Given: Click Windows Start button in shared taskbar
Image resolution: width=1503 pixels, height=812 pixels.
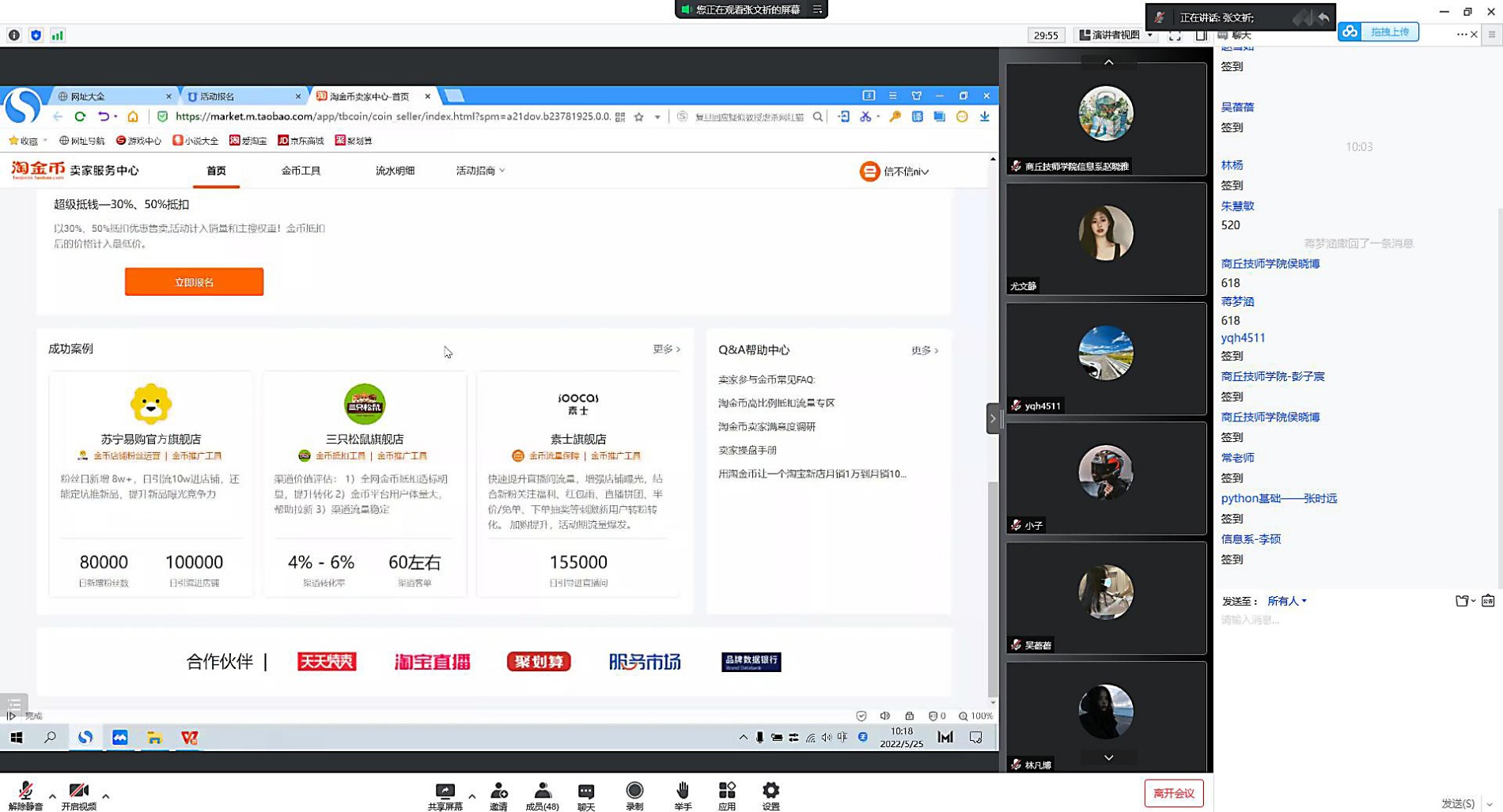Looking at the screenshot, I should point(16,737).
